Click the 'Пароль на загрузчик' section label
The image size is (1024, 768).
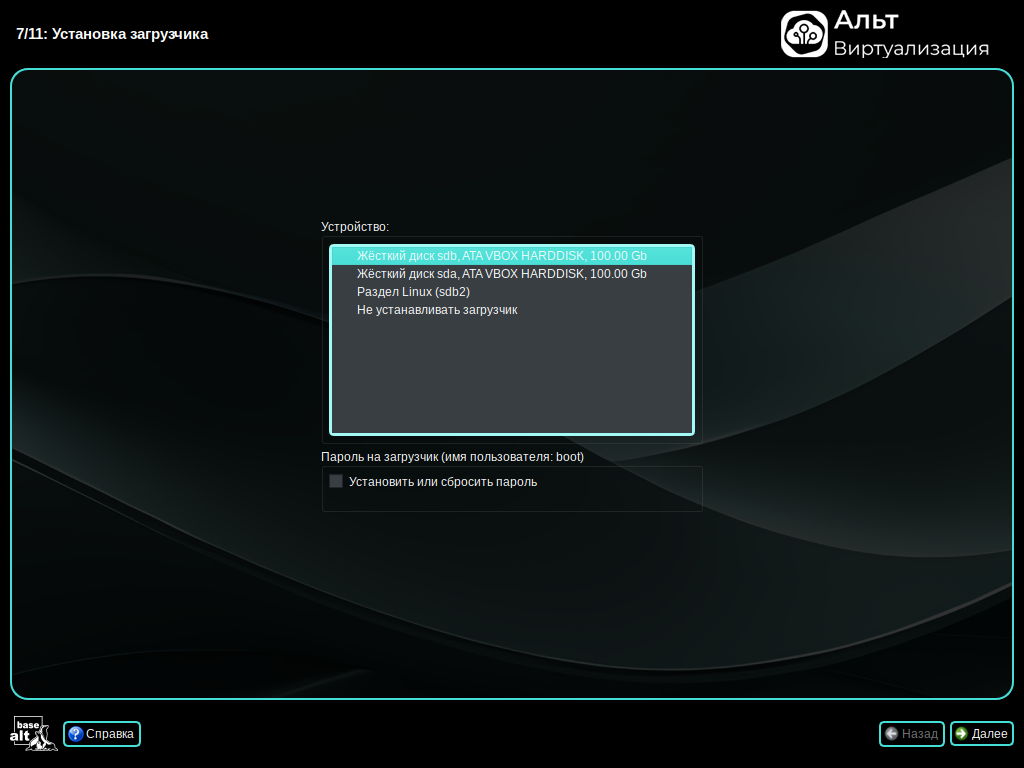[x=452, y=457]
